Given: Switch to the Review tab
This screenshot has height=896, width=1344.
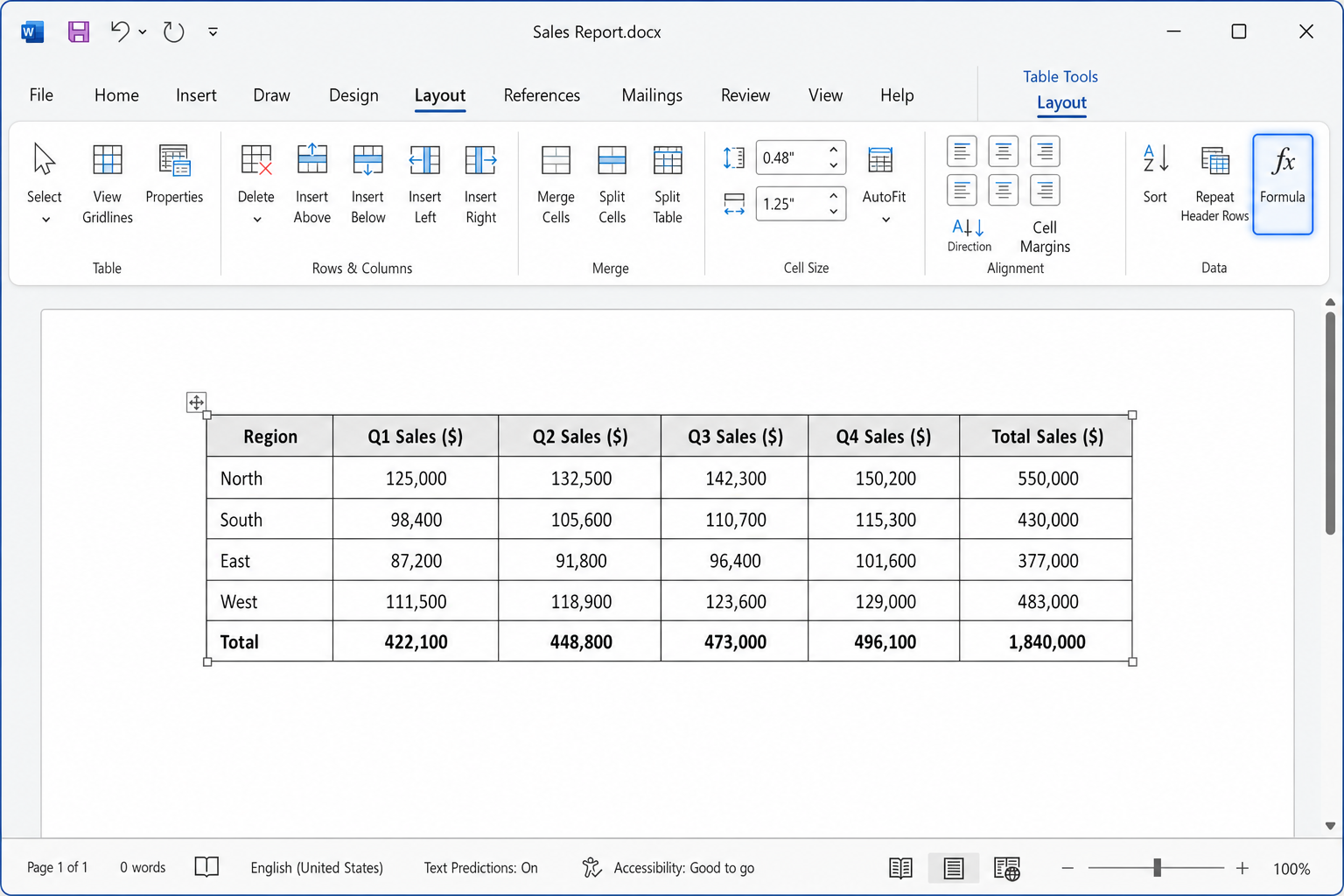Looking at the screenshot, I should (x=745, y=95).
